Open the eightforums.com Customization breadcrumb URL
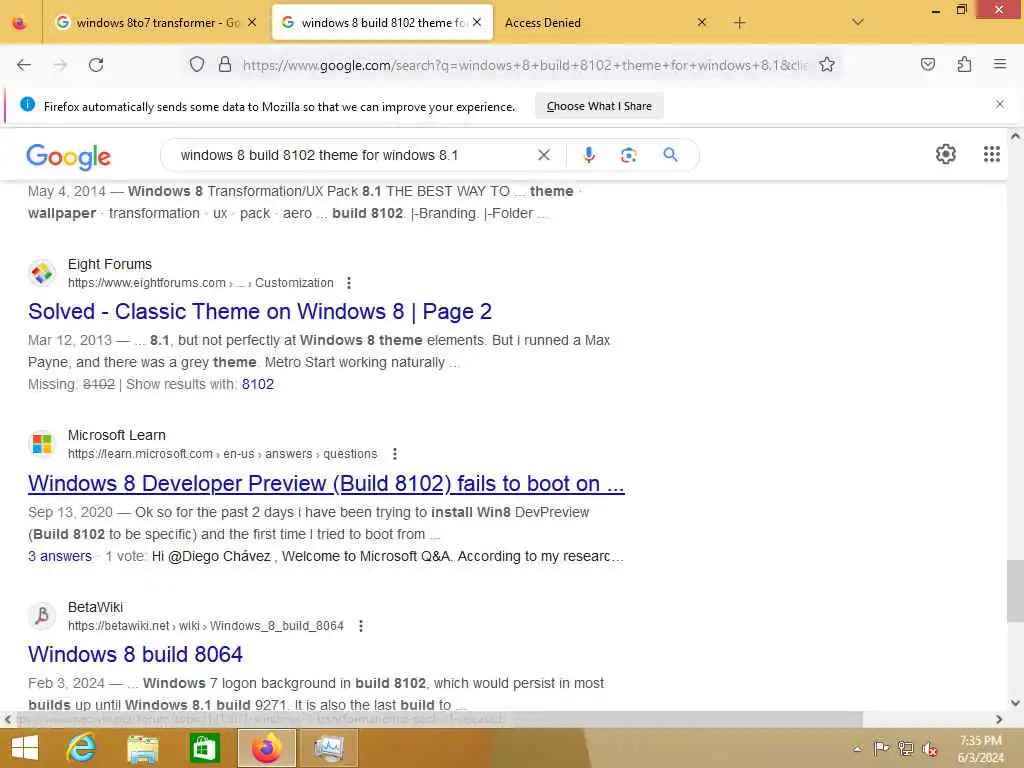 tap(200, 283)
